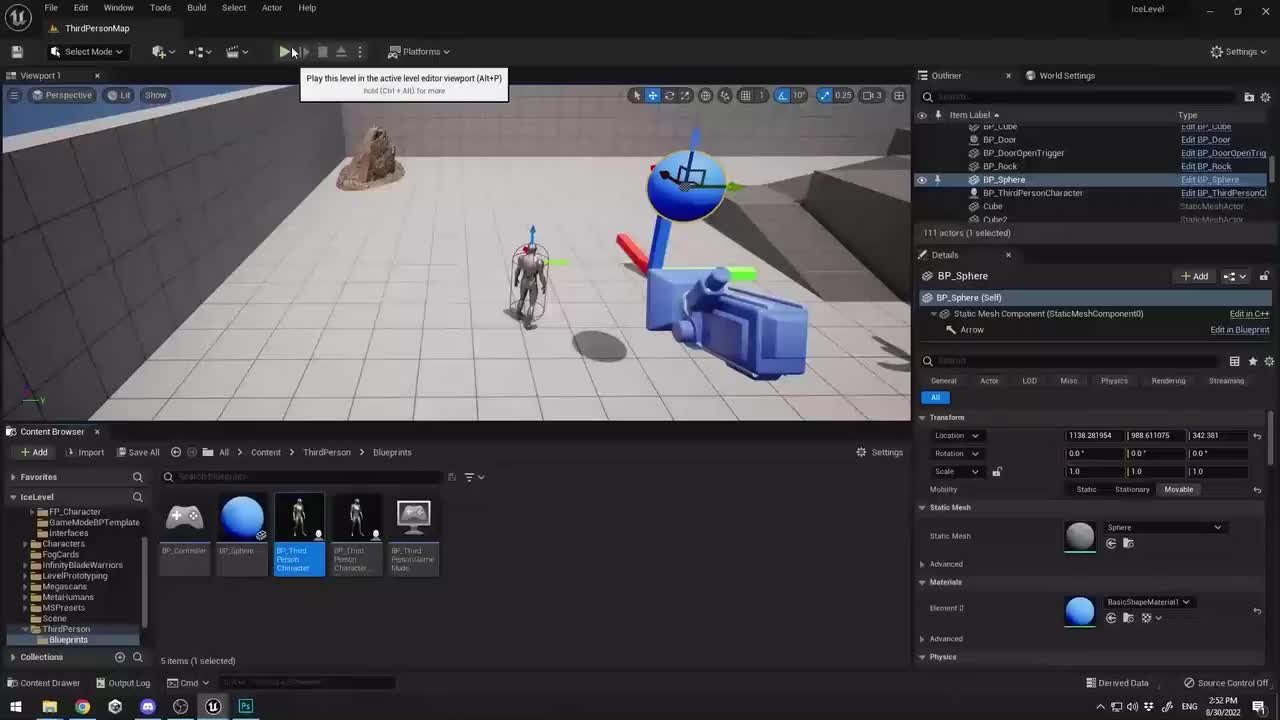1280x720 pixels.
Task: Select the translate (move) gizmo tool
Action: click(x=653, y=95)
